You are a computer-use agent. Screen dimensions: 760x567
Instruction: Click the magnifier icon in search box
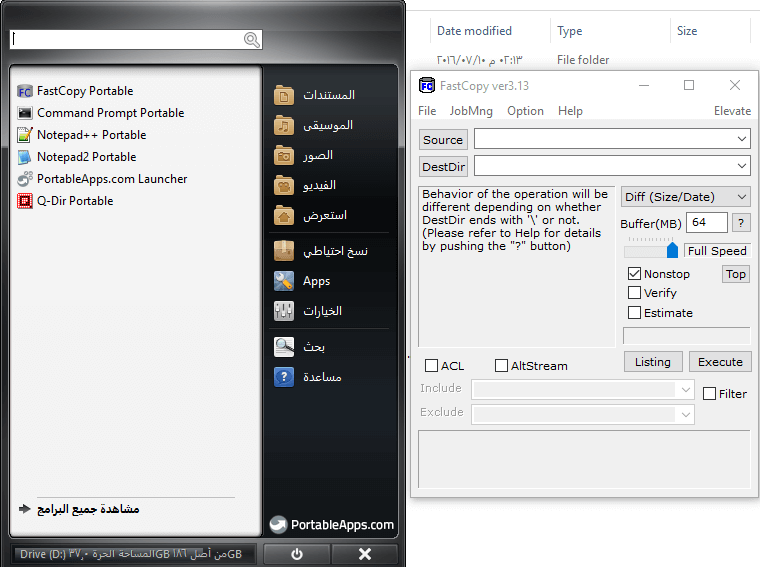click(x=252, y=40)
